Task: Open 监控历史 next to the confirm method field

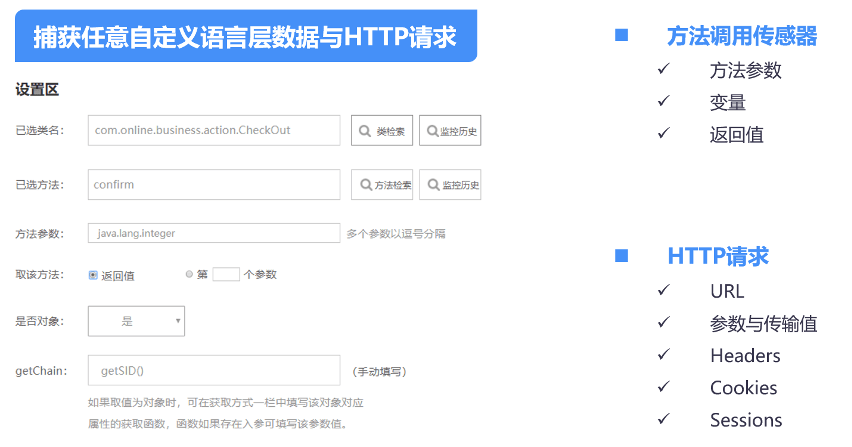Action: pyautogui.click(x=450, y=185)
